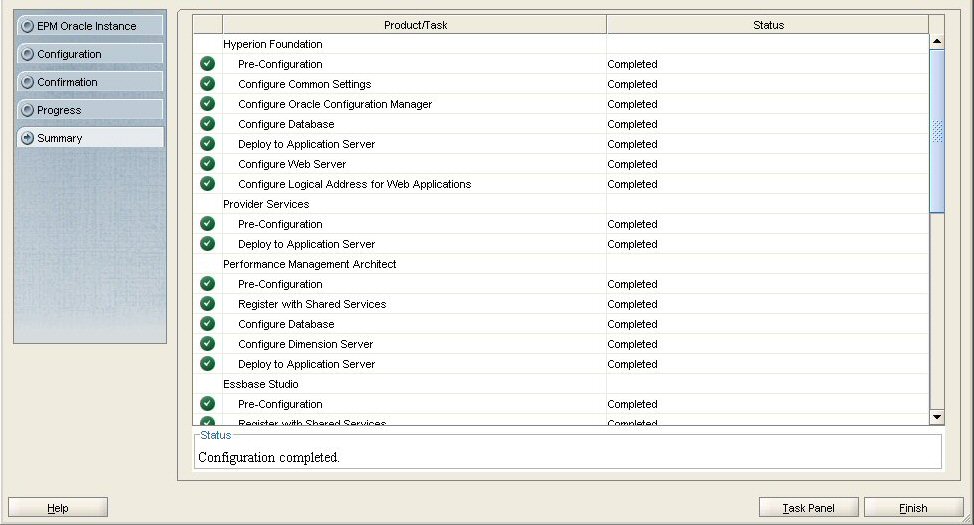Click Finish to close the configurator
The height and width of the screenshot is (525, 974).
click(x=913, y=508)
